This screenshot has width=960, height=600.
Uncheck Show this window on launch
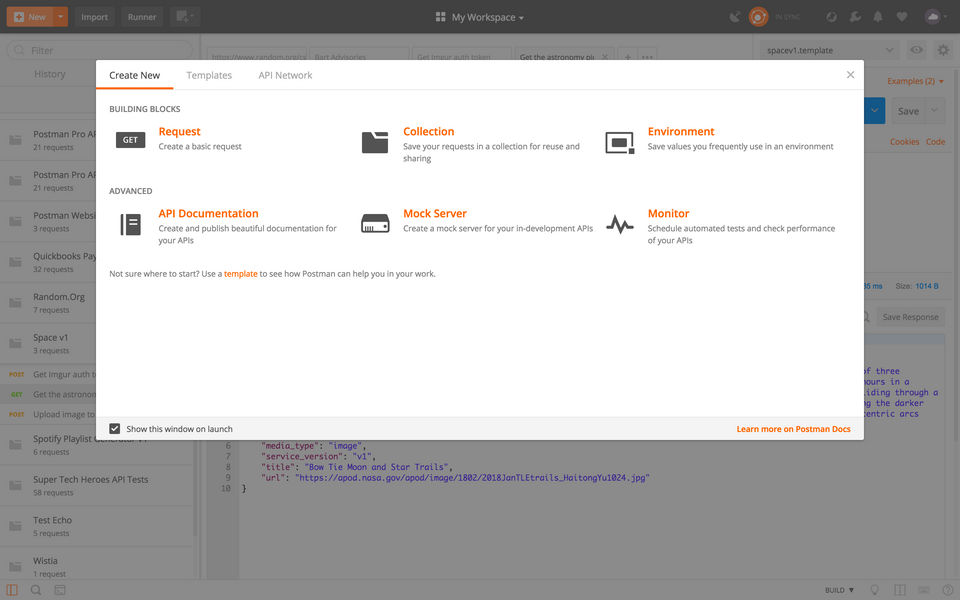(x=114, y=429)
